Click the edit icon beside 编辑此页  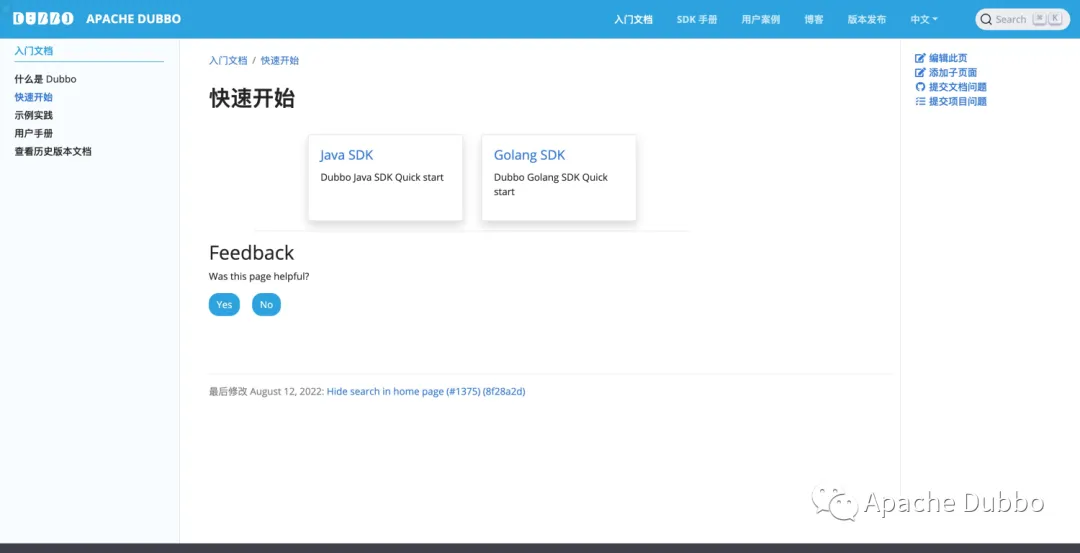pos(920,58)
